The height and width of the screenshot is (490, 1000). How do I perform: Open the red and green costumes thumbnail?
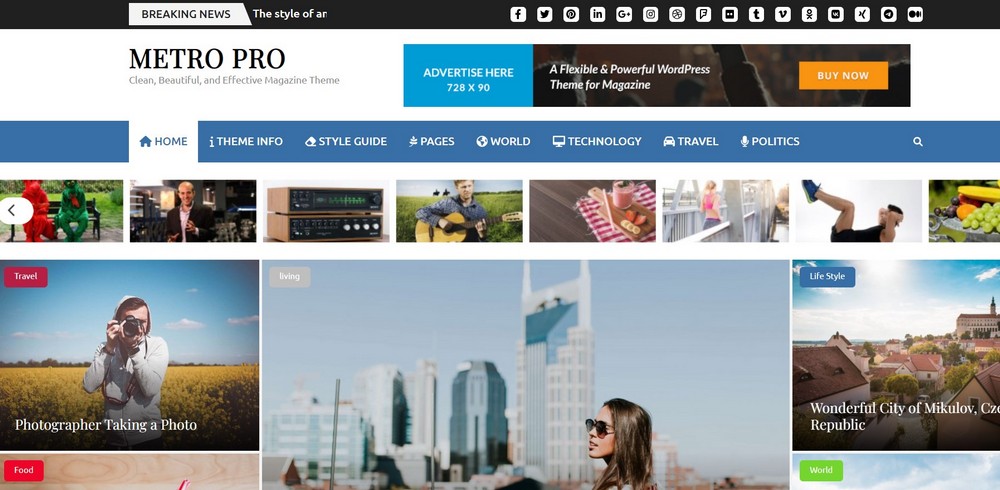61,211
